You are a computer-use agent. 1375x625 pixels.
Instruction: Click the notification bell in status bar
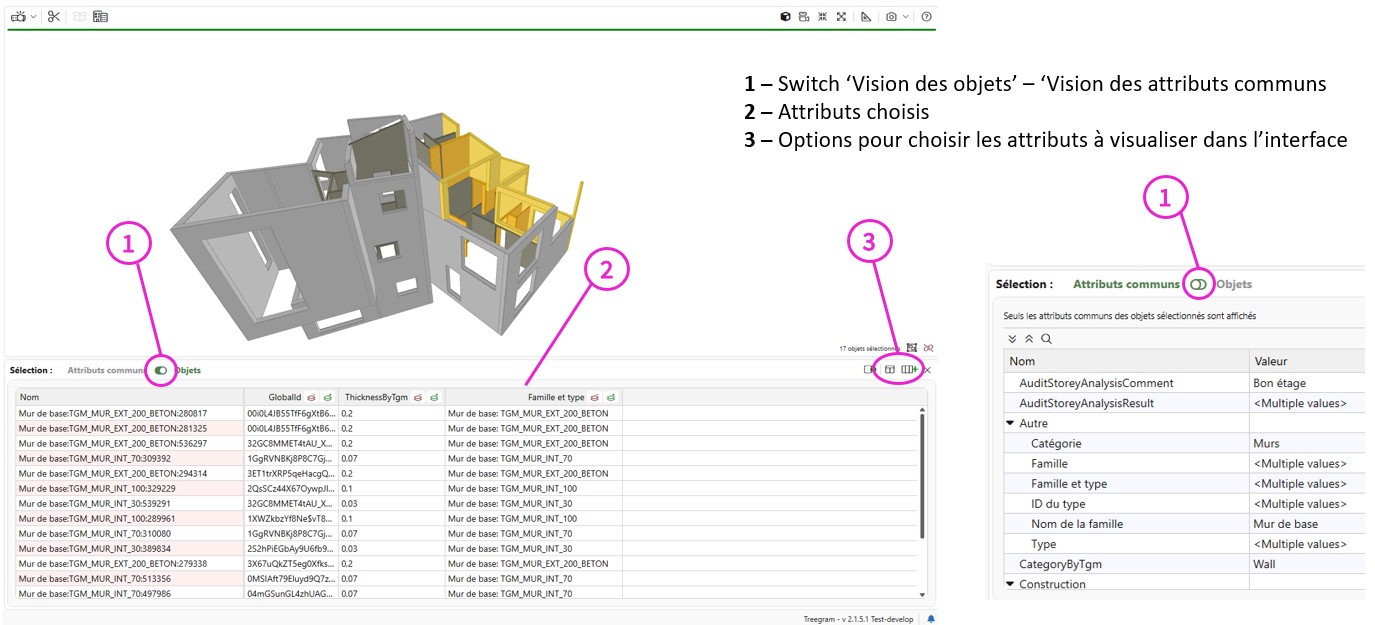point(931,619)
